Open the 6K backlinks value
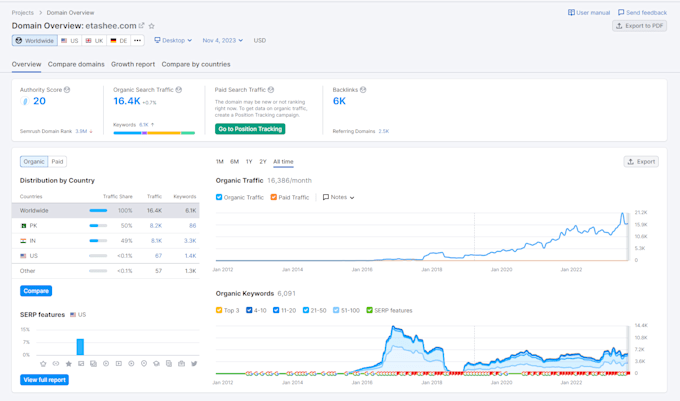 pos(339,101)
